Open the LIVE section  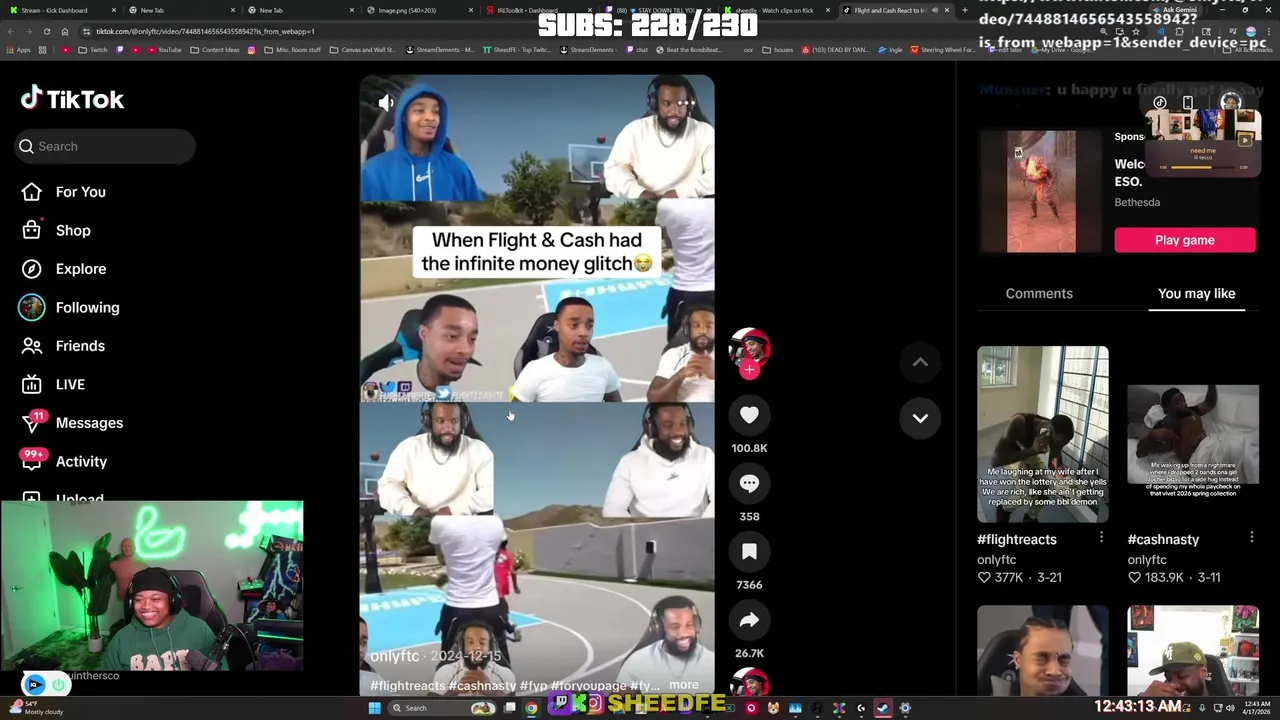pos(53,384)
